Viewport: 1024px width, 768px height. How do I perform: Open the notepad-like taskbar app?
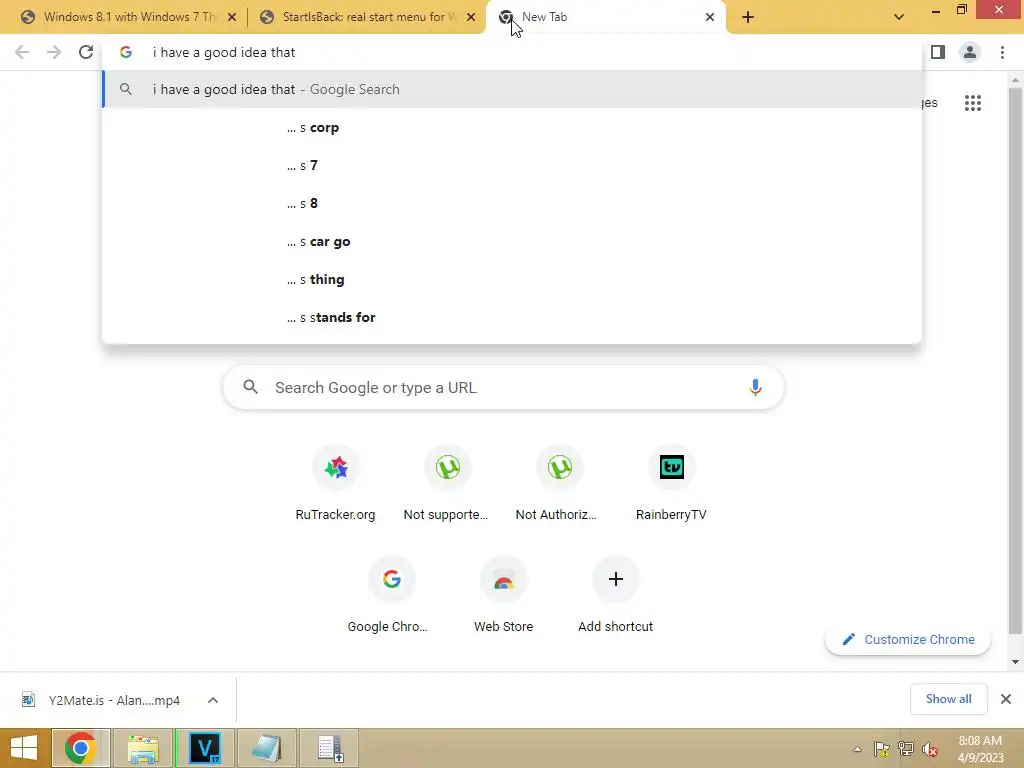pos(266,748)
